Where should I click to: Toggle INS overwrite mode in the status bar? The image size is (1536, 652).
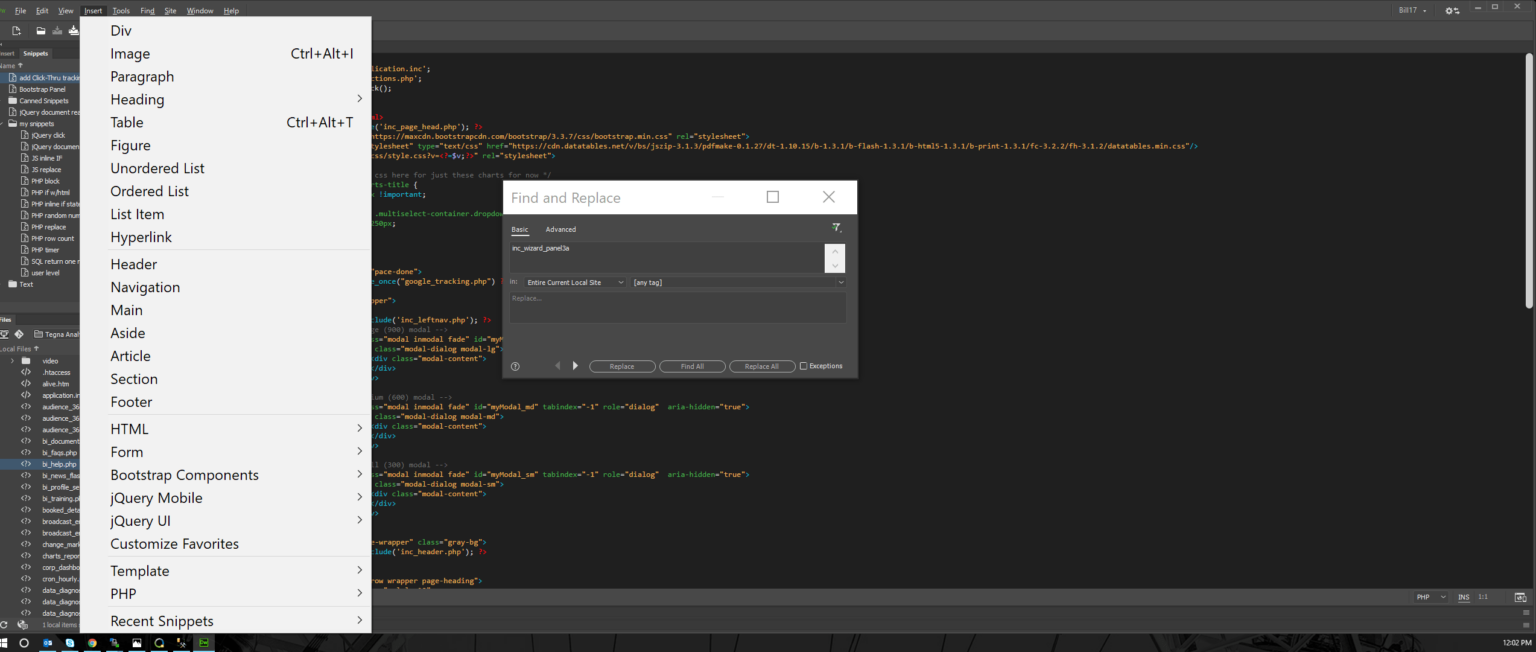(1463, 596)
